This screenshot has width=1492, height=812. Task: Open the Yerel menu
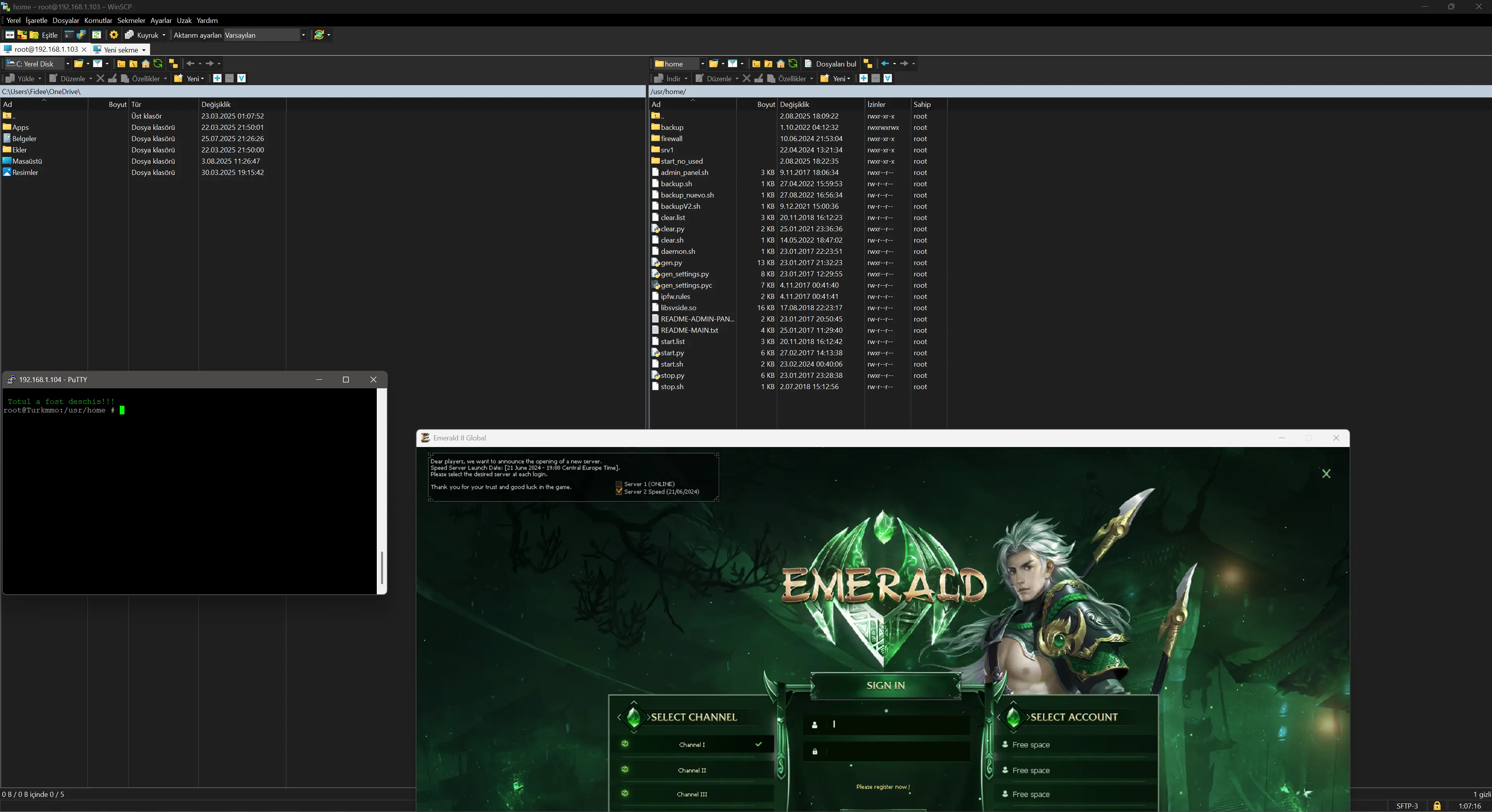tap(13, 20)
